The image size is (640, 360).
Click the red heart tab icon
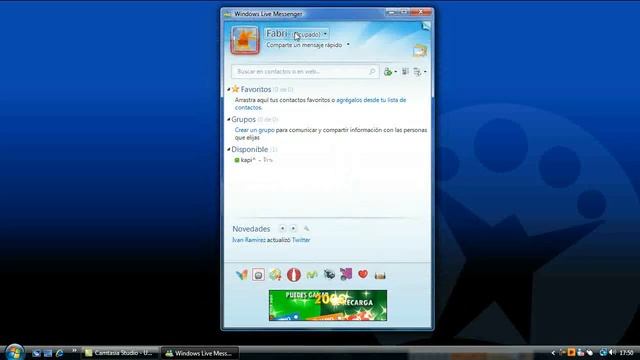363,274
